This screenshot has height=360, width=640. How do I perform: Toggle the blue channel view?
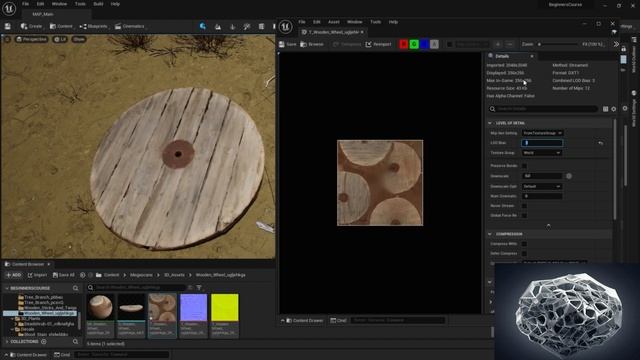pos(424,44)
